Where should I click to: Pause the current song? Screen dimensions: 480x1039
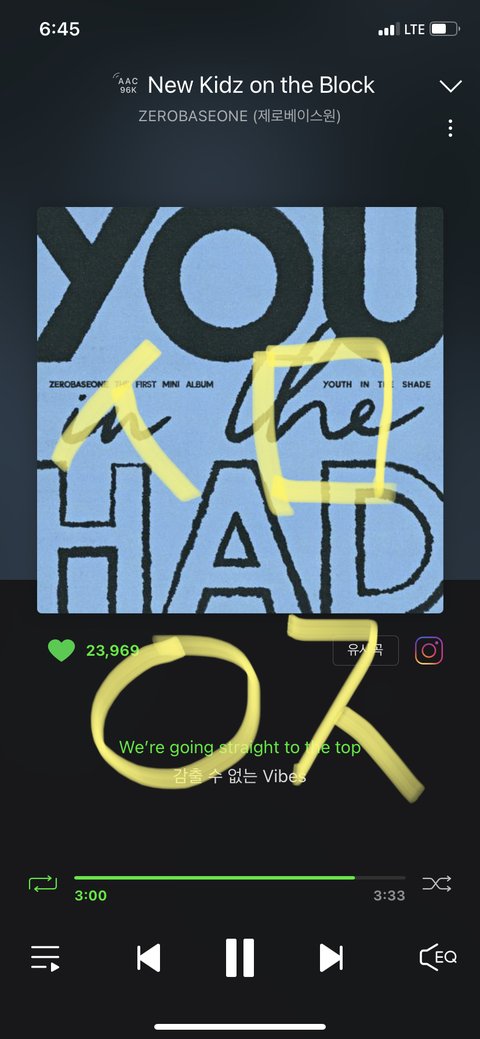[x=240, y=958]
